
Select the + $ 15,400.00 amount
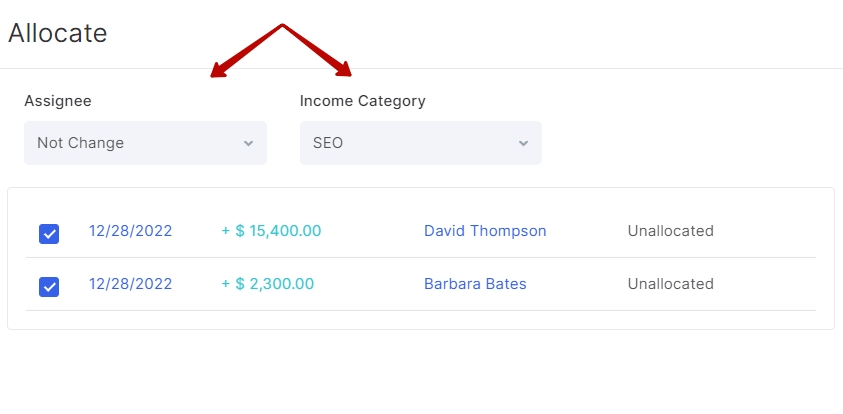(x=272, y=231)
